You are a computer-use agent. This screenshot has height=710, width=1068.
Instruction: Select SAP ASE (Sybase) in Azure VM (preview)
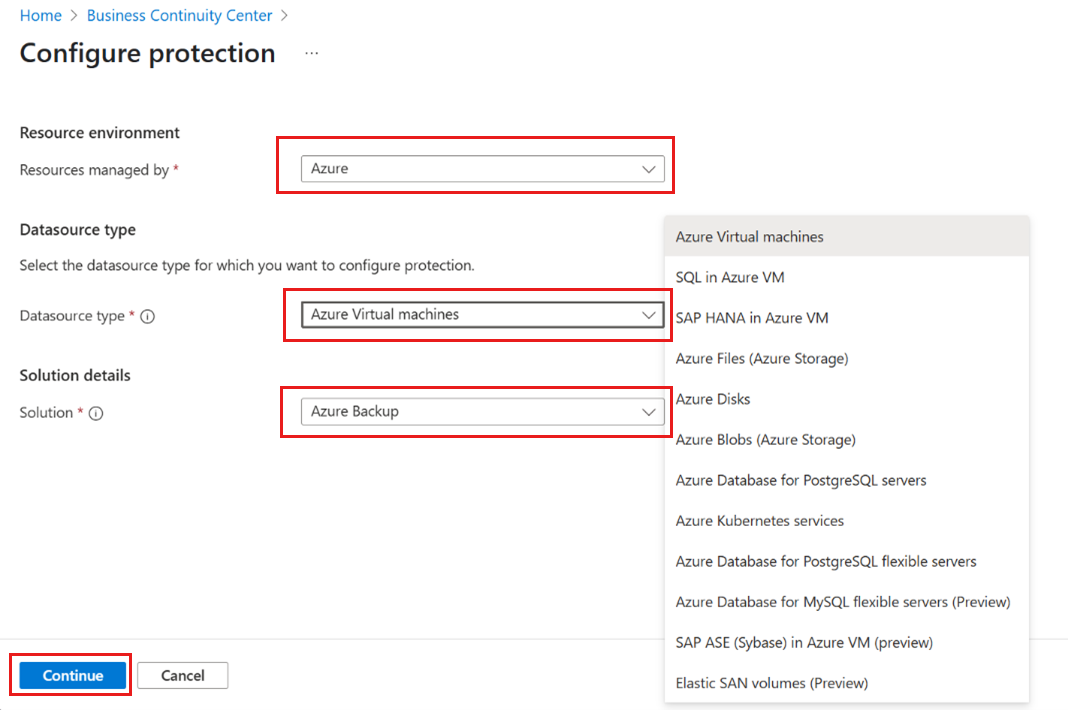pyautogui.click(x=847, y=643)
